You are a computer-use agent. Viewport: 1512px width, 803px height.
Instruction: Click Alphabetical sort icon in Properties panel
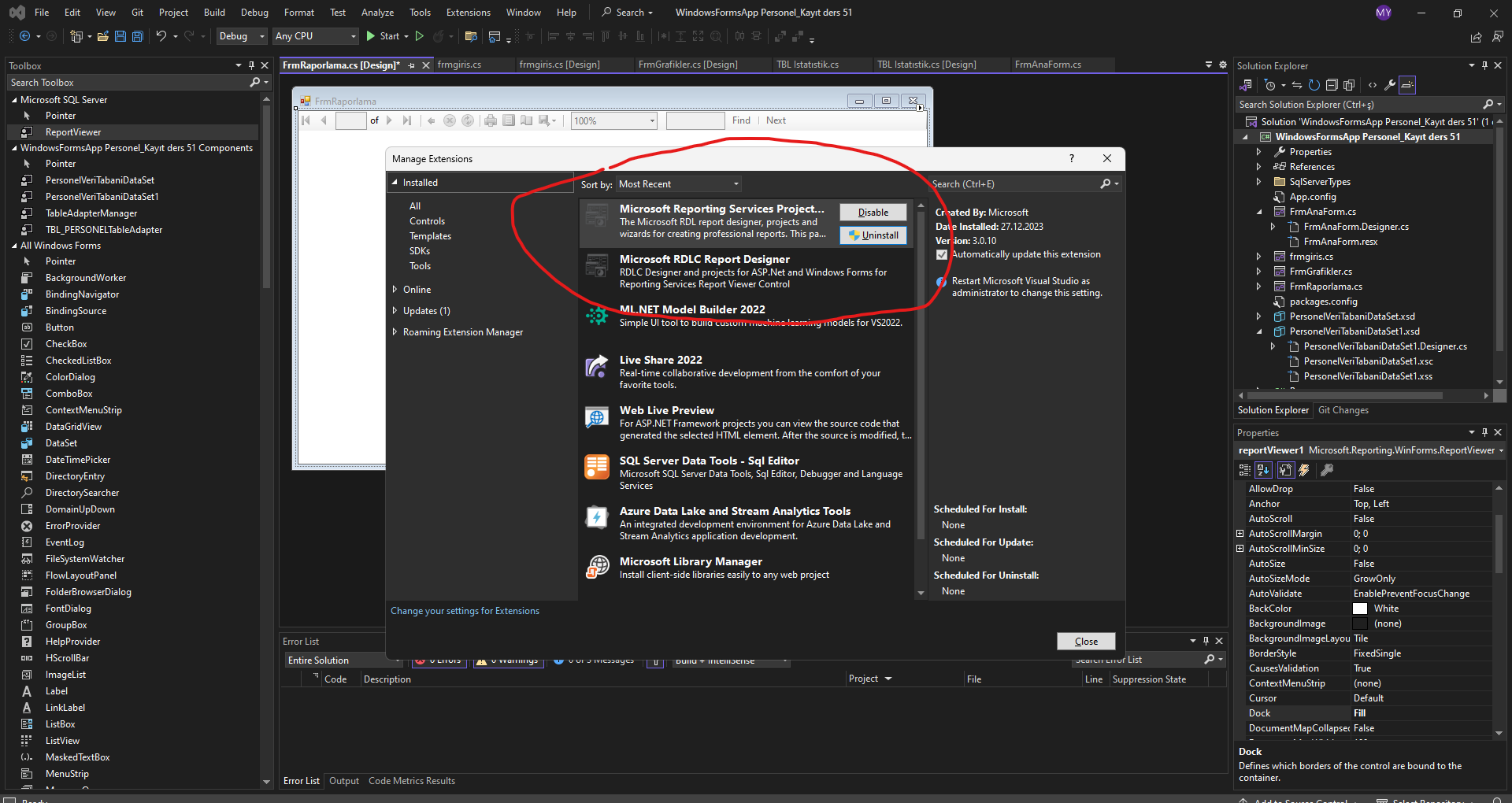[x=1263, y=470]
